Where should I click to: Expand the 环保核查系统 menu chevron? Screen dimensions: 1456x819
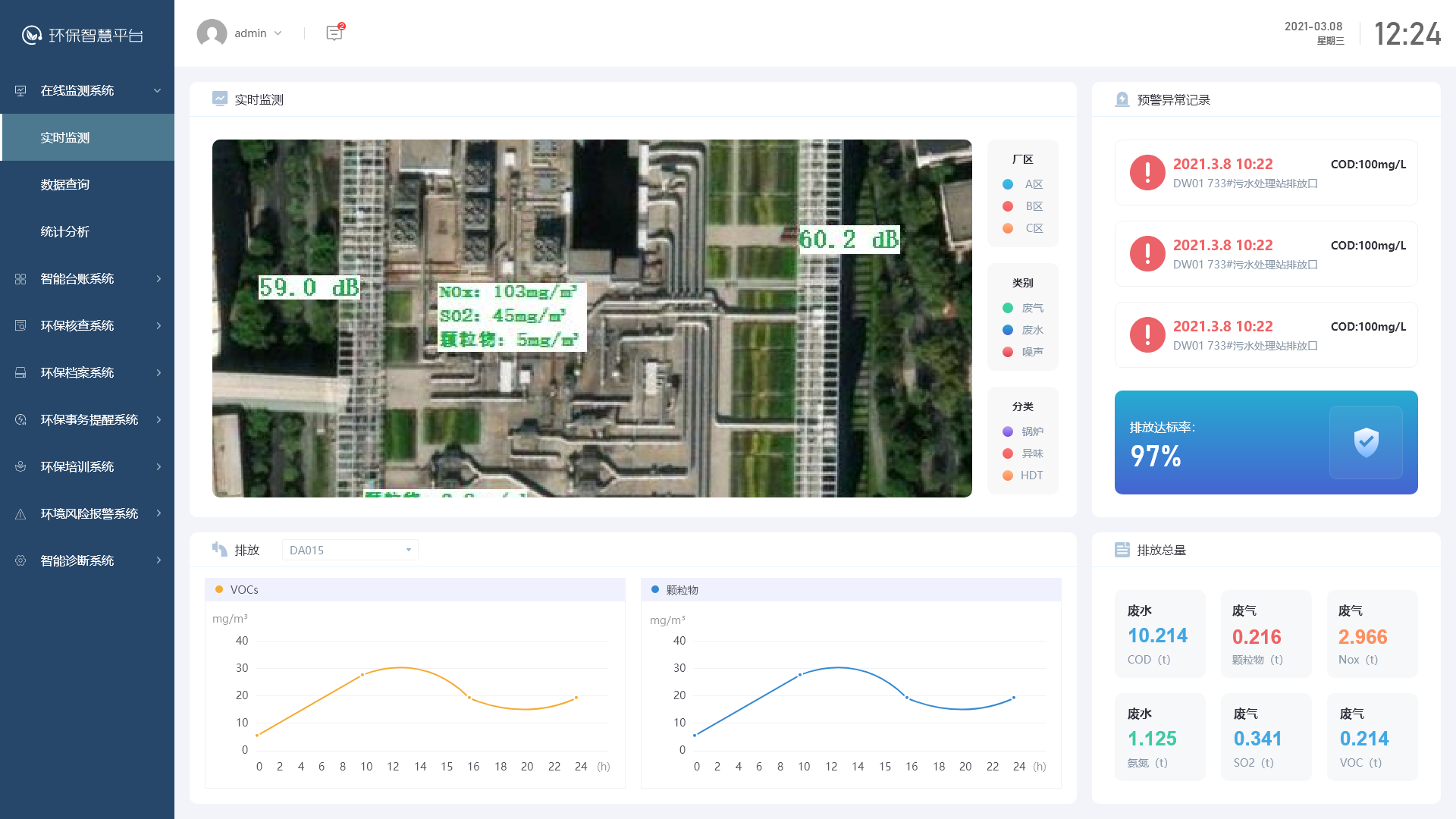click(x=158, y=325)
